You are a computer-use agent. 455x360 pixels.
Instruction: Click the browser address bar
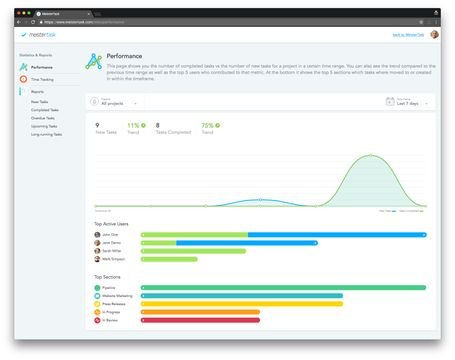230,22
